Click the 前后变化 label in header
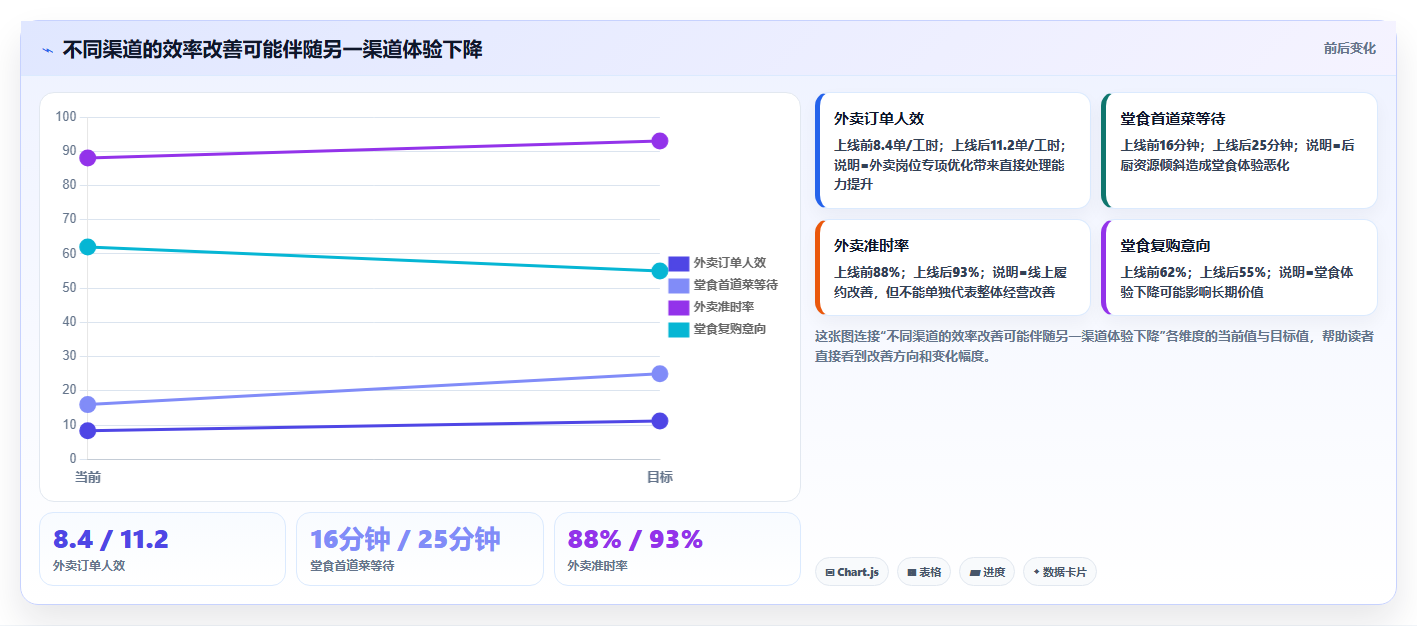 [x=1349, y=48]
